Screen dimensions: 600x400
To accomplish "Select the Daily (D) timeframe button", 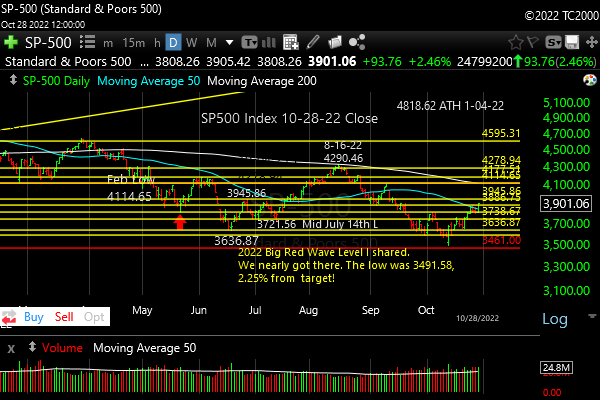I will (x=172, y=43).
